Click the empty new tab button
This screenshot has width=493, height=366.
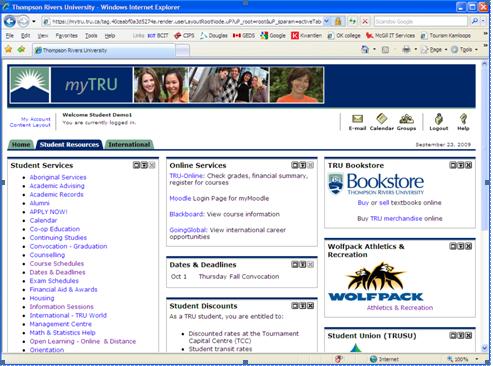(x=182, y=50)
